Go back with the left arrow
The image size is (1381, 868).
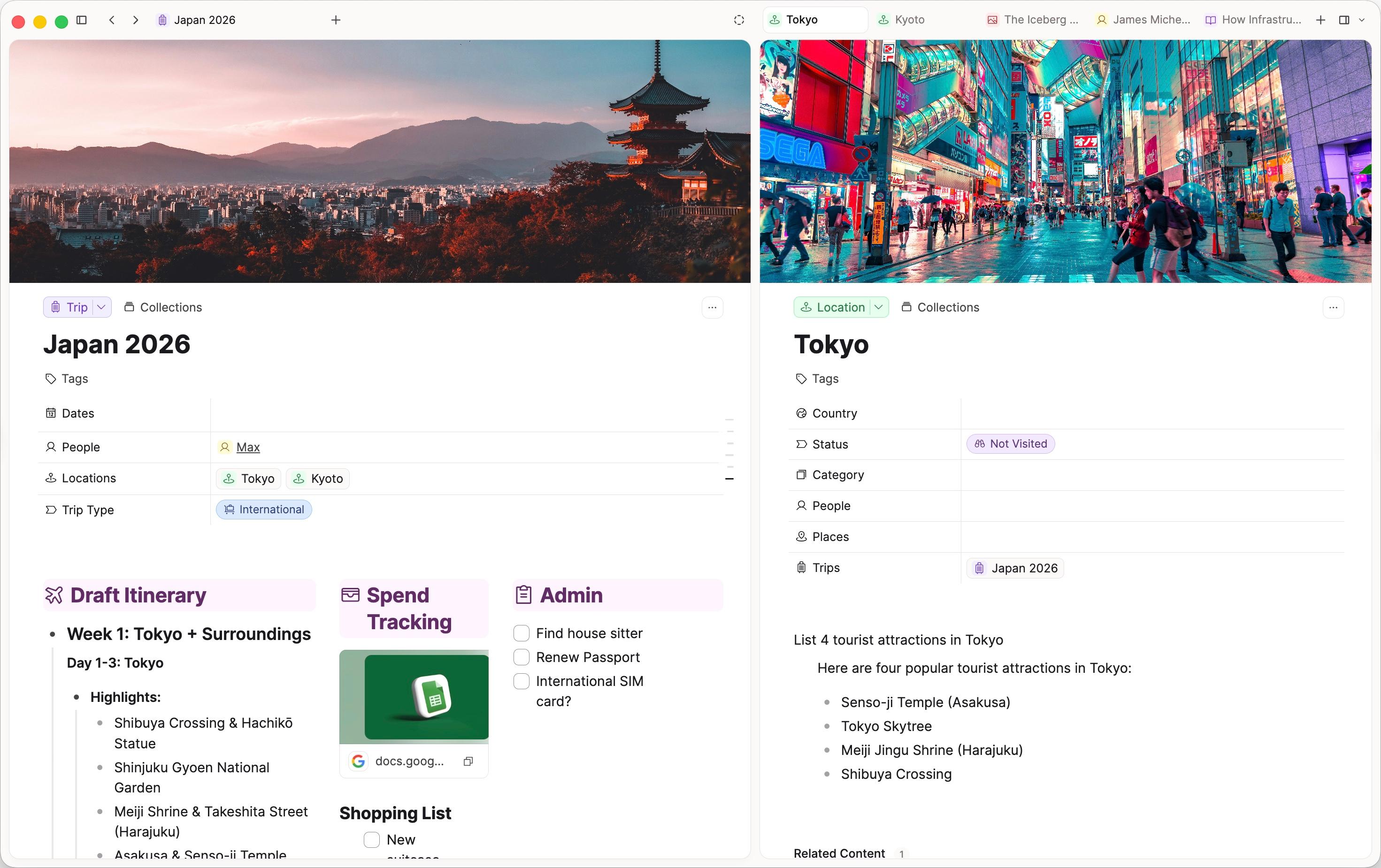tap(112, 20)
